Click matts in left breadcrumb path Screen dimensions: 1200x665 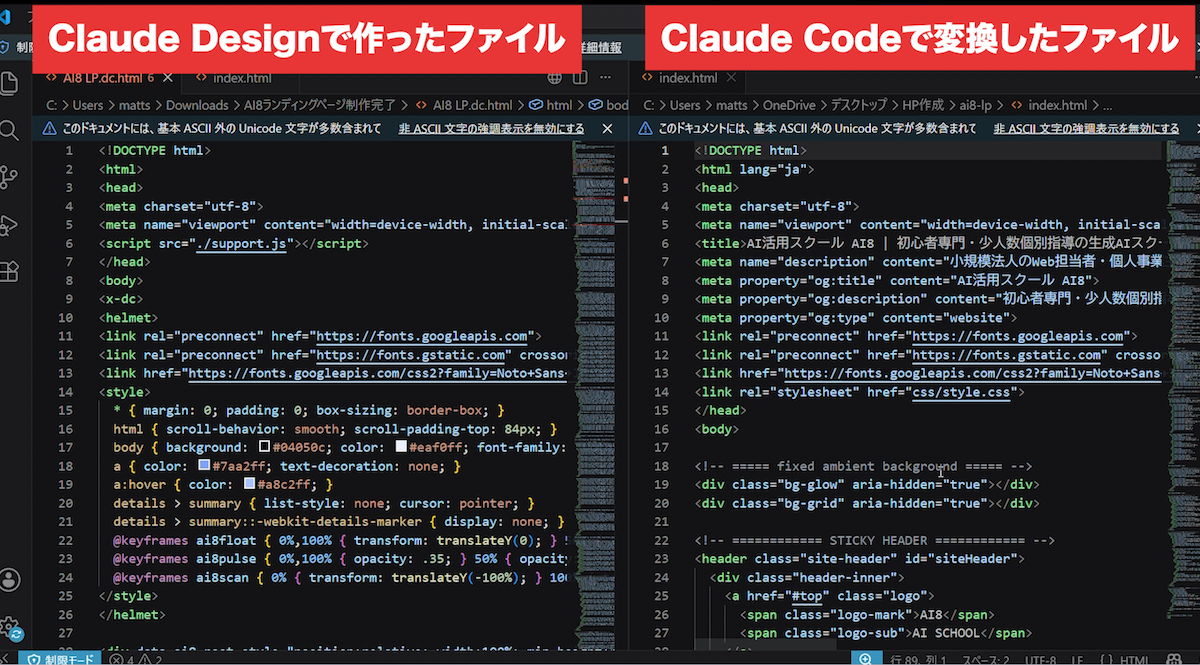pyautogui.click(x=135, y=104)
